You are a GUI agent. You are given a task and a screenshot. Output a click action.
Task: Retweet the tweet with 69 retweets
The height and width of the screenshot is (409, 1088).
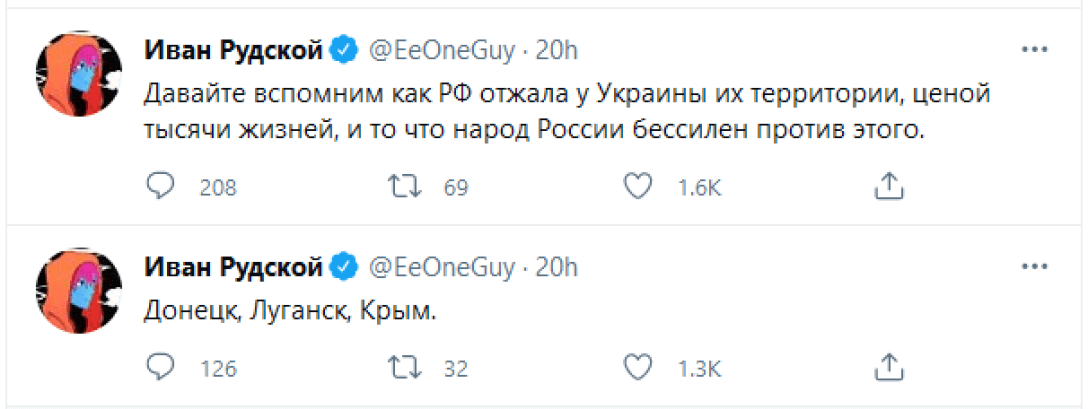click(401, 185)
